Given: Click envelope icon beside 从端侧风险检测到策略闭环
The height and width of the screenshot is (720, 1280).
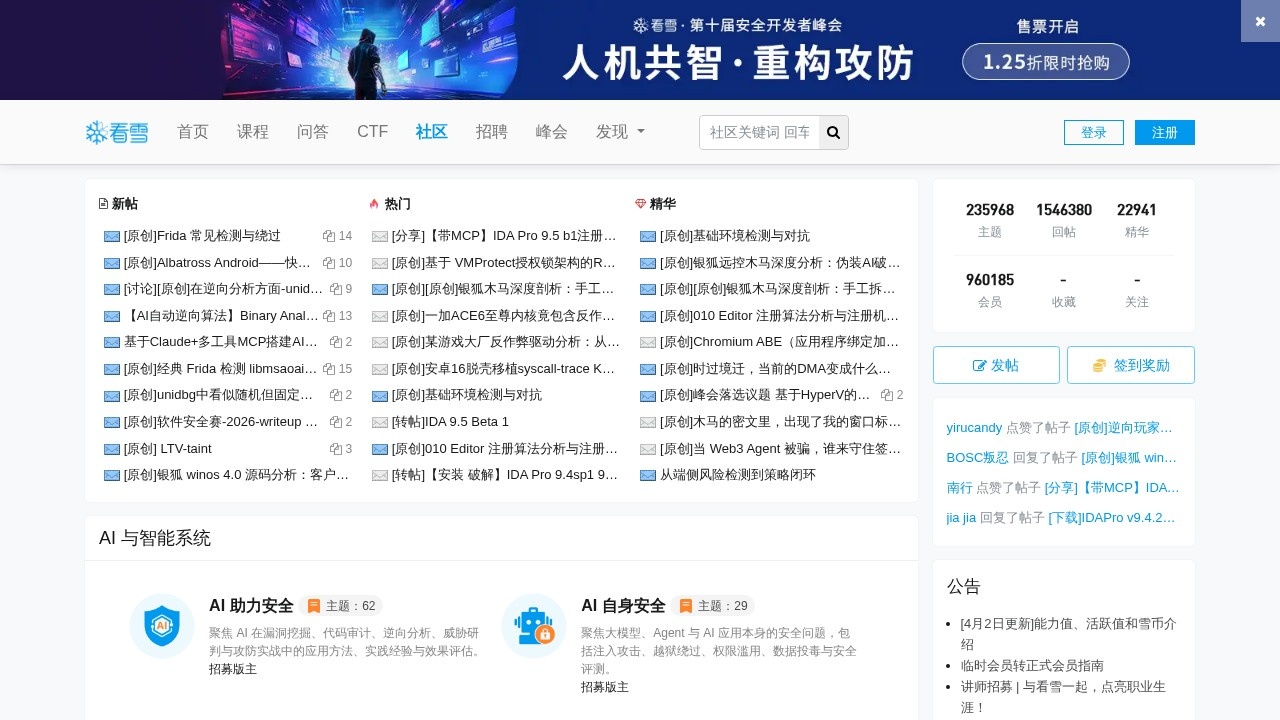Looking at the screenshot, I should point(648,475).
